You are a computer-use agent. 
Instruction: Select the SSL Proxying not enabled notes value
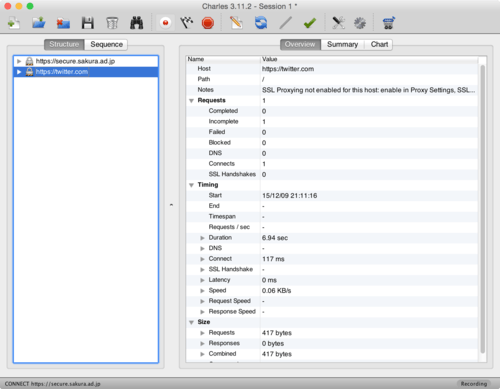(x=368, y=90)
